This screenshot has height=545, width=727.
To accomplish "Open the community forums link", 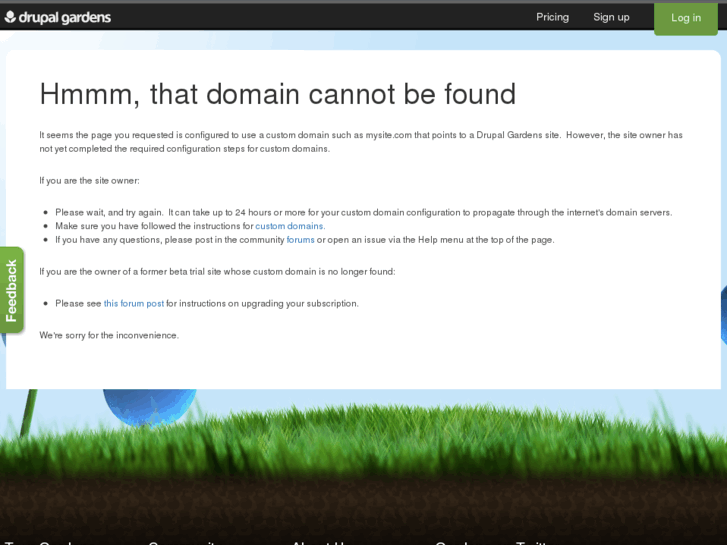I will [x=300, y=240].
